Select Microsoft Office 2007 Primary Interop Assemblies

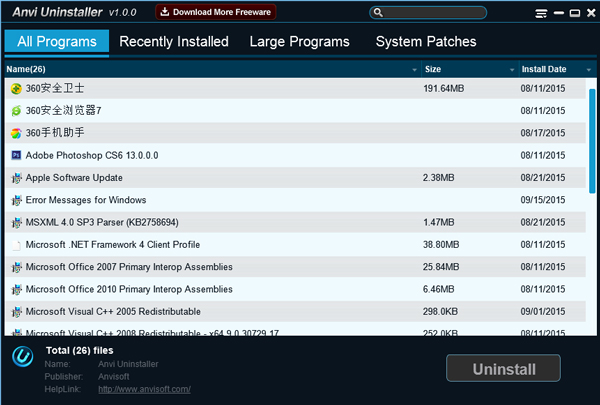tap(129, 267)
